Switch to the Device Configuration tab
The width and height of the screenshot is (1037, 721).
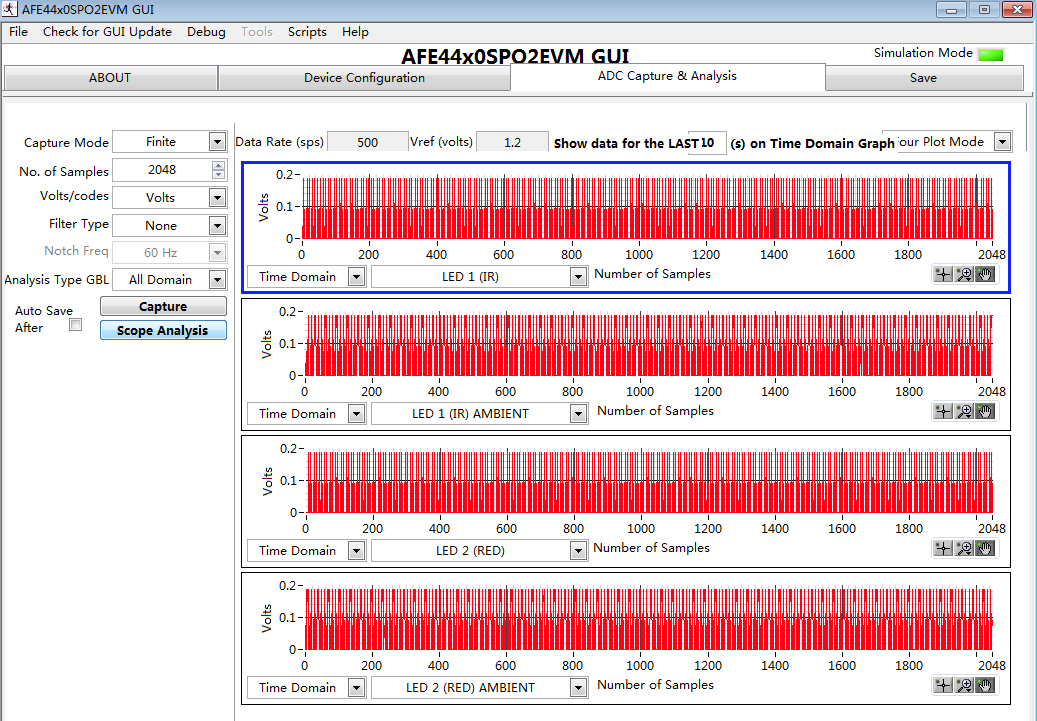tap(364, 78)
